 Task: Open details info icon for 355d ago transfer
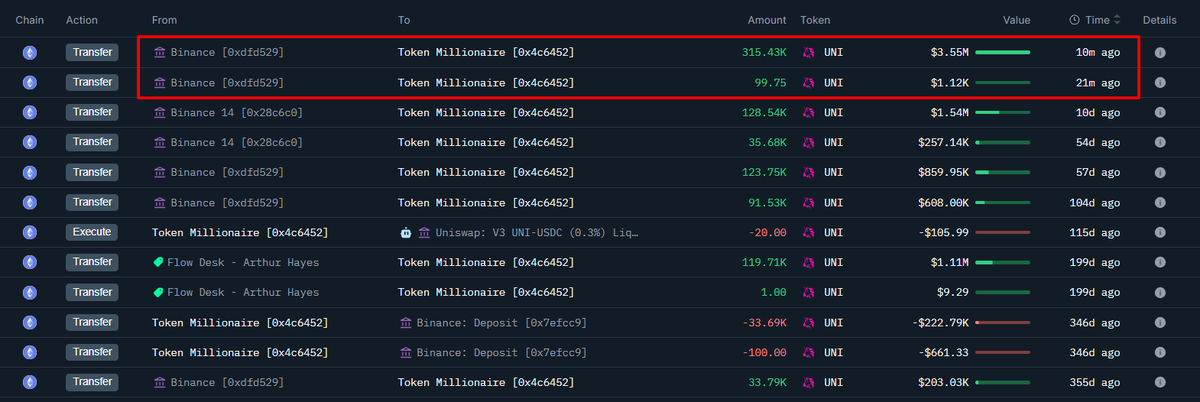click(x=1160, y=382)
